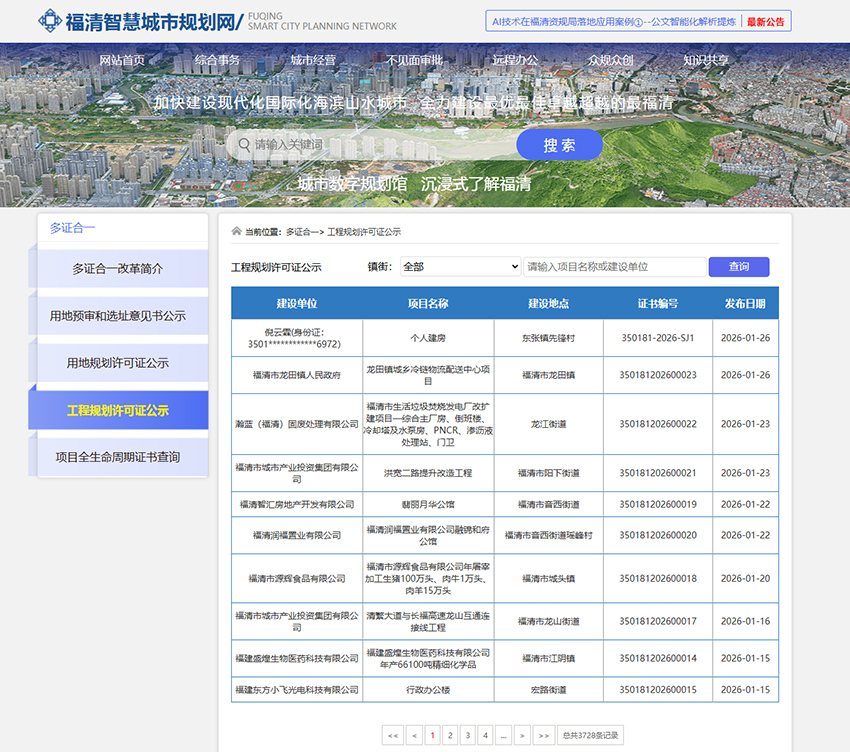Open the 镇街 dropdown showing 全部
The height and width of the screenshot is (752, 850).
(459, 267)
